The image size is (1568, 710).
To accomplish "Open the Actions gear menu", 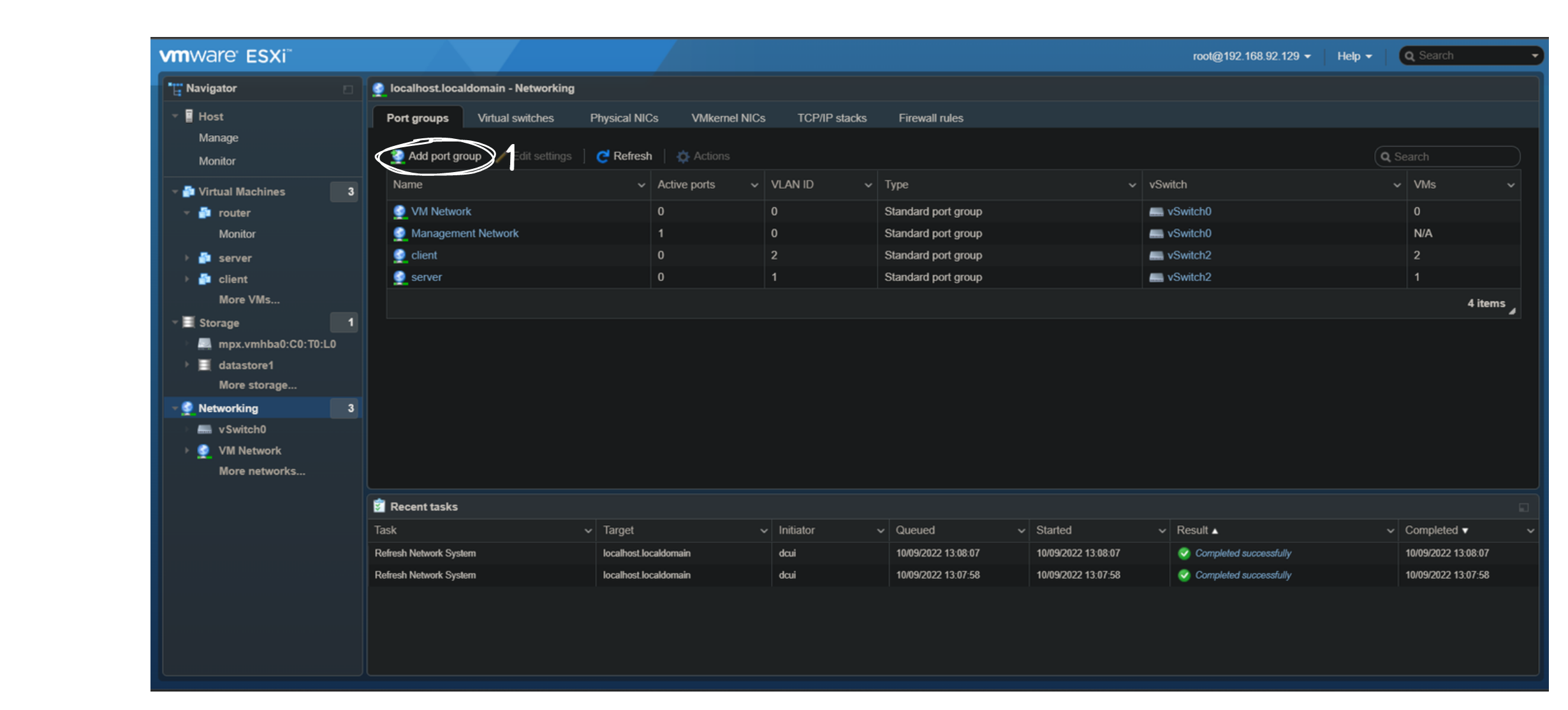I will [x=703, y=156].
